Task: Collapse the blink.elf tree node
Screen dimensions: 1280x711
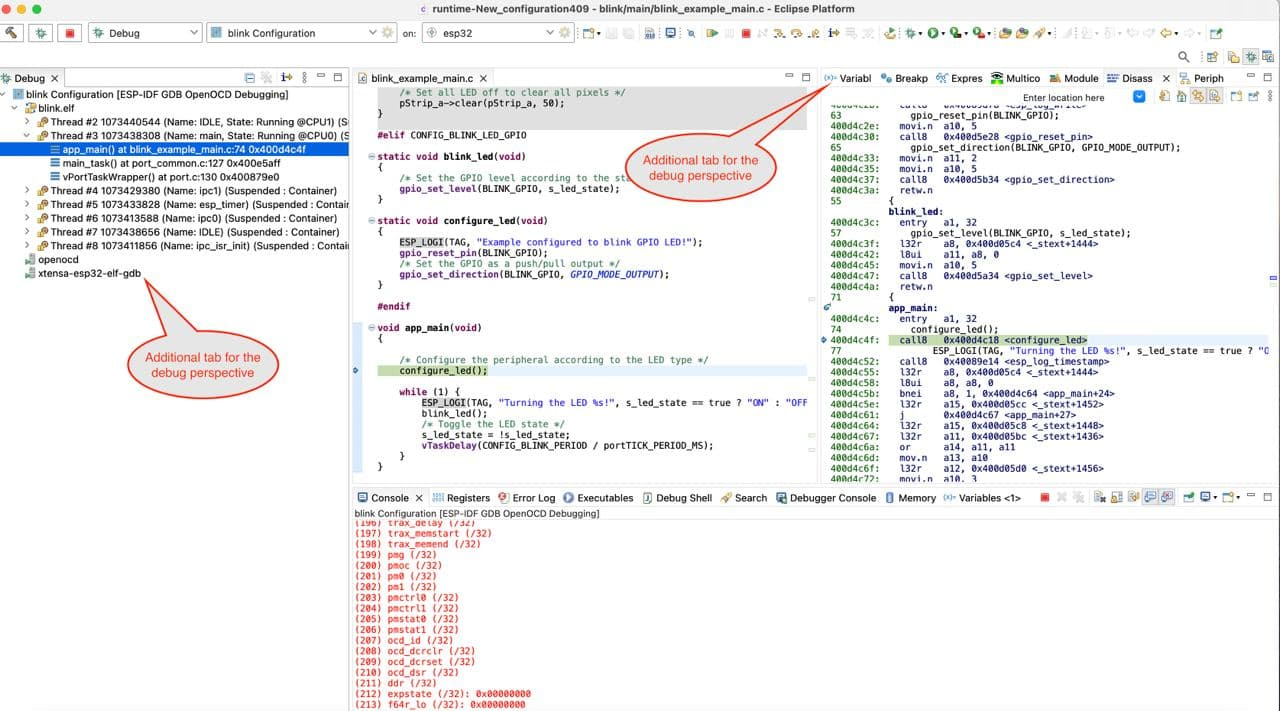Action: (12, 107)
